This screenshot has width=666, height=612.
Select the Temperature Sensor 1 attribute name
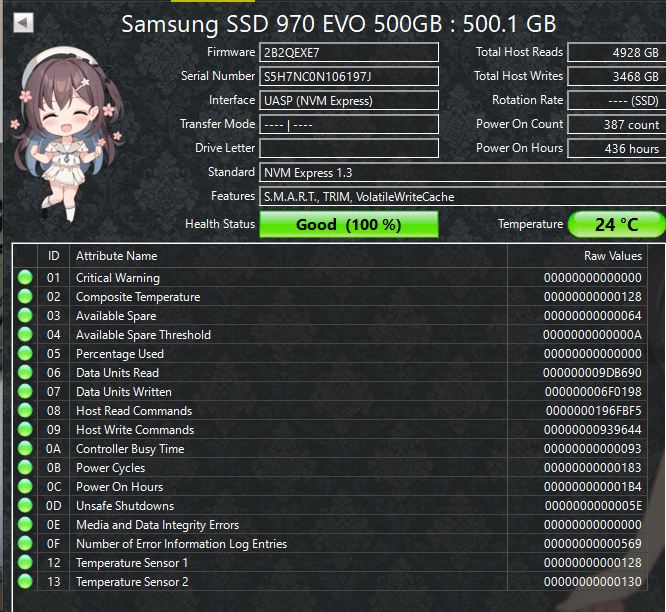pos(132,563)
